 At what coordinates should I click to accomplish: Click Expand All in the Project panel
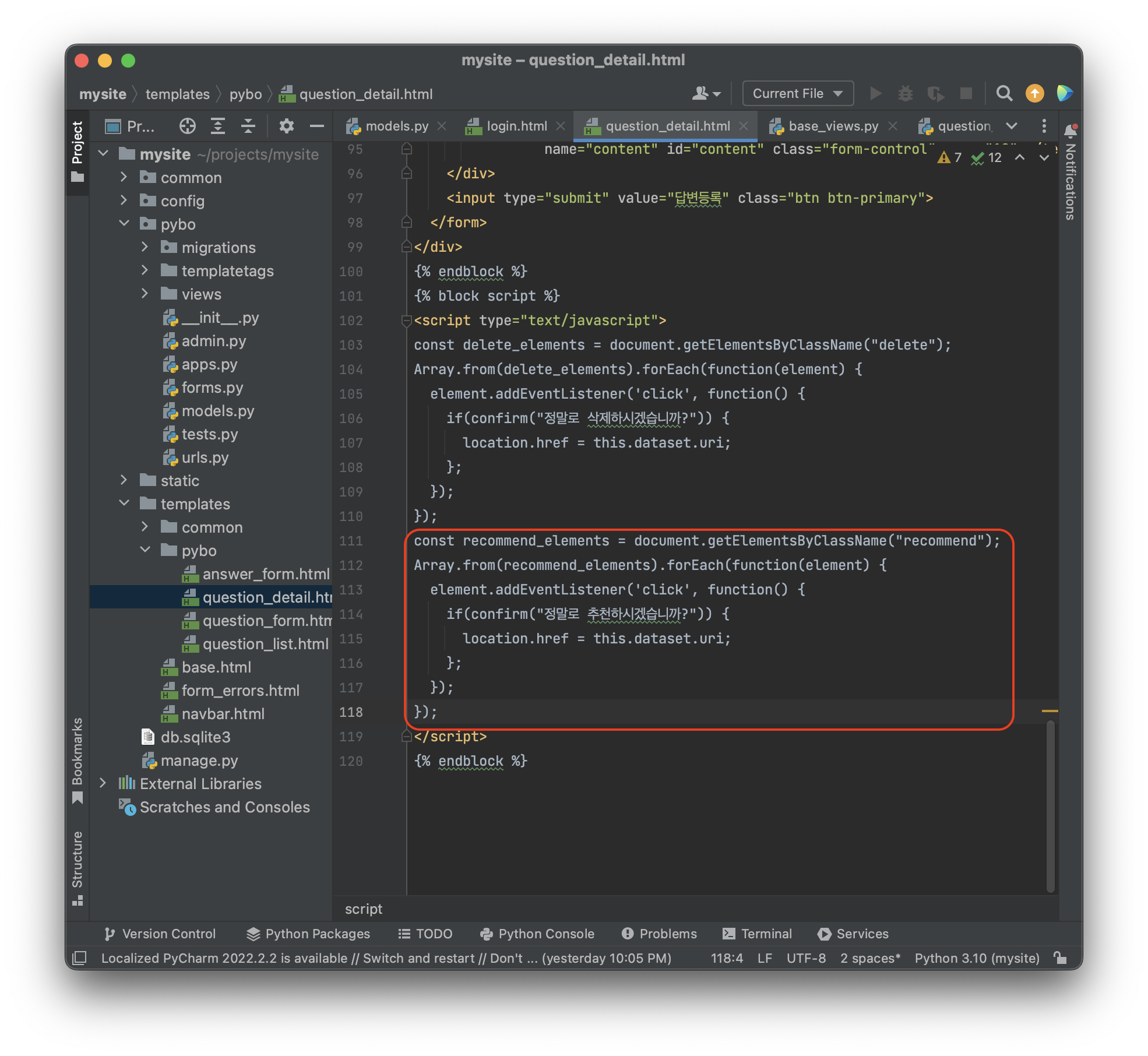click(218, 126)
